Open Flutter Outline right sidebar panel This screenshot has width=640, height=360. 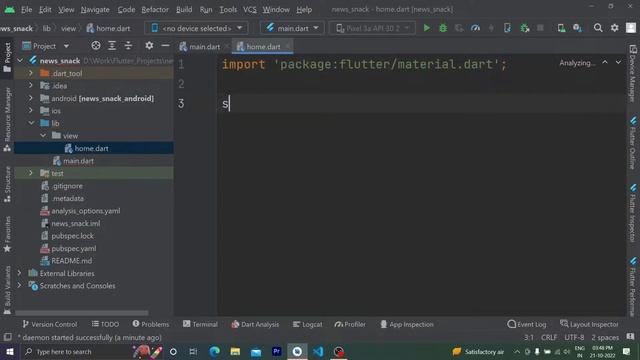click(633, 143)
